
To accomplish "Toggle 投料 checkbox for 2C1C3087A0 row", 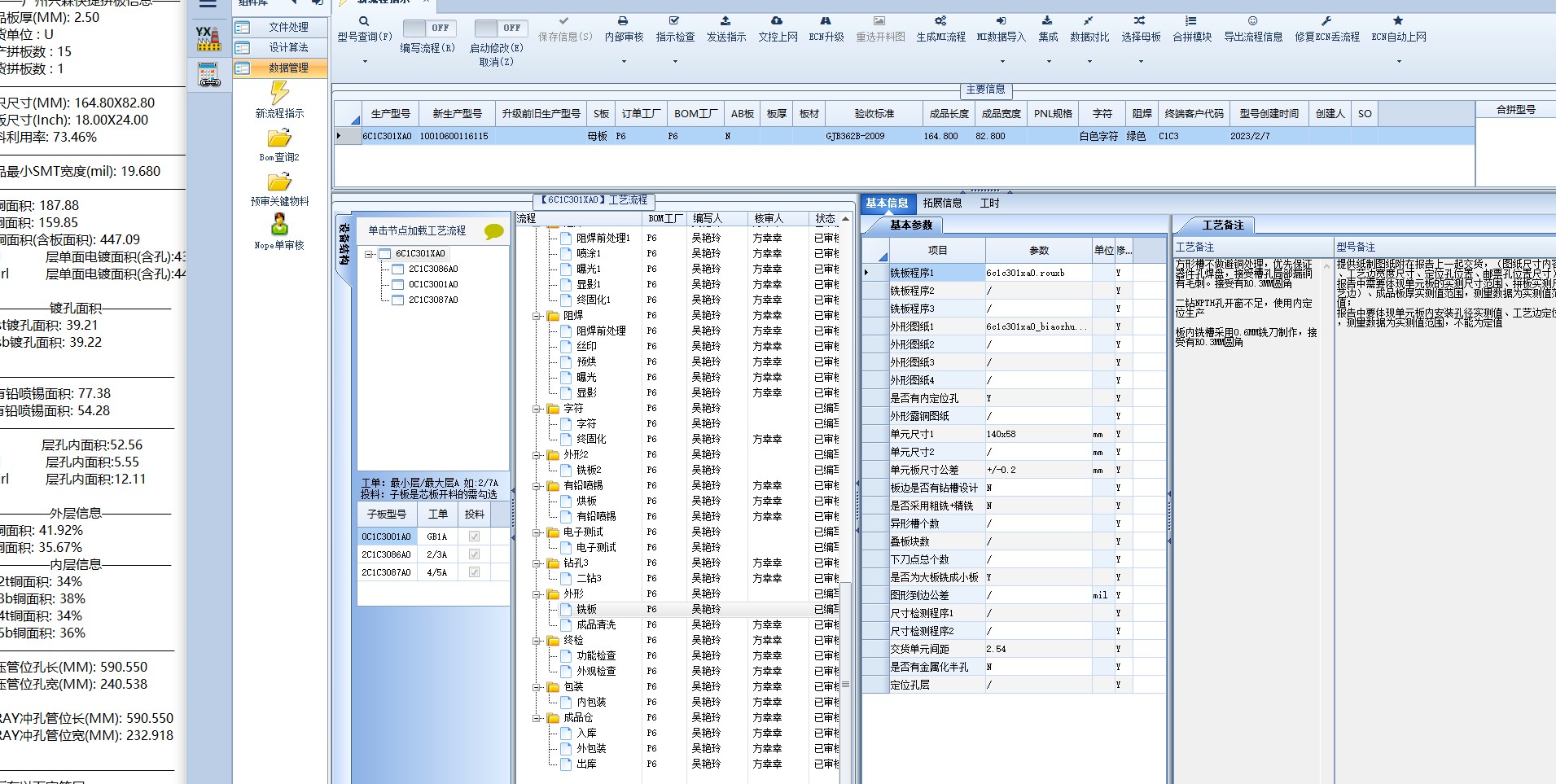I will tap(474, 572).
